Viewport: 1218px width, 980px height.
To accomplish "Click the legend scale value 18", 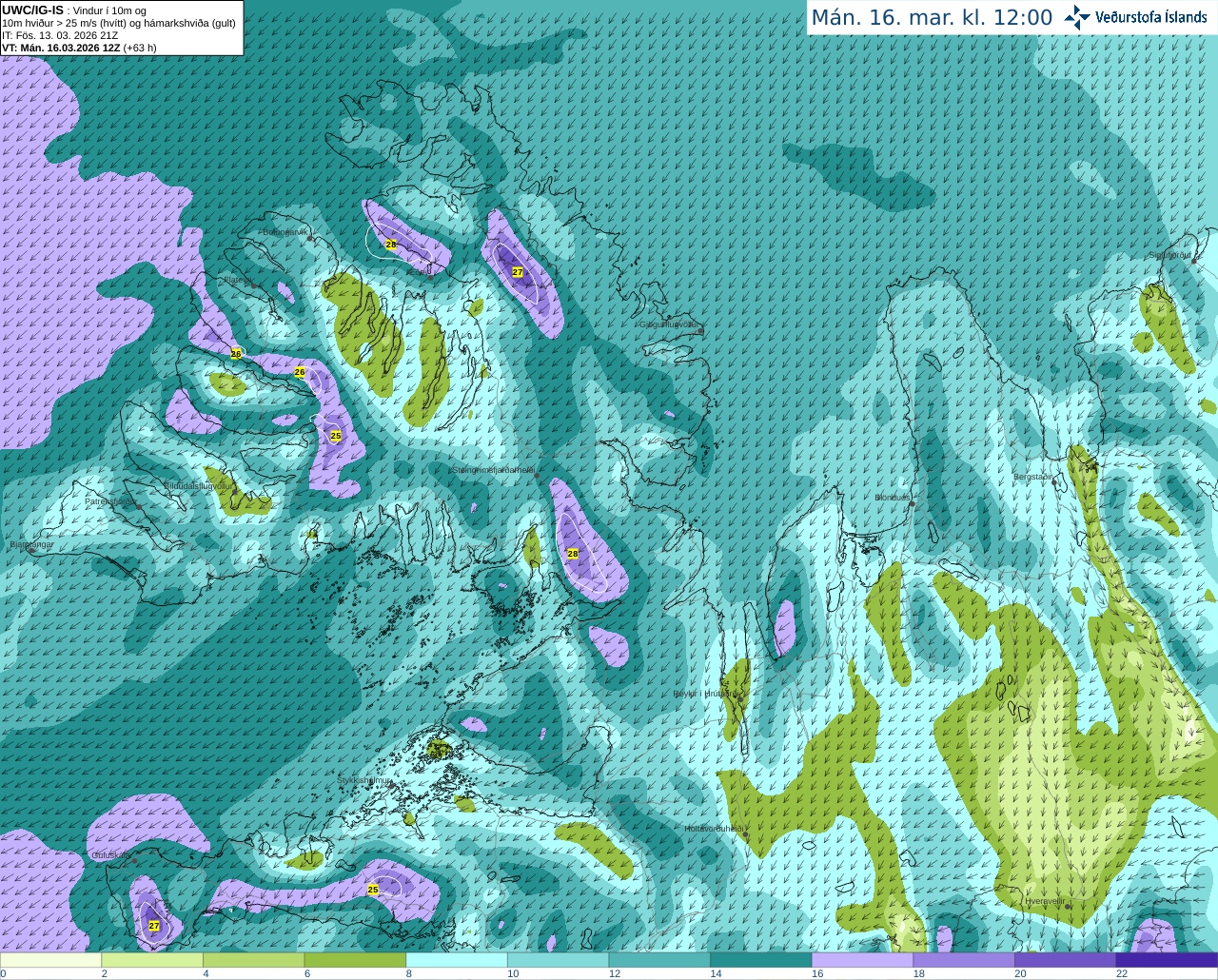I will [x=918, y=973].
